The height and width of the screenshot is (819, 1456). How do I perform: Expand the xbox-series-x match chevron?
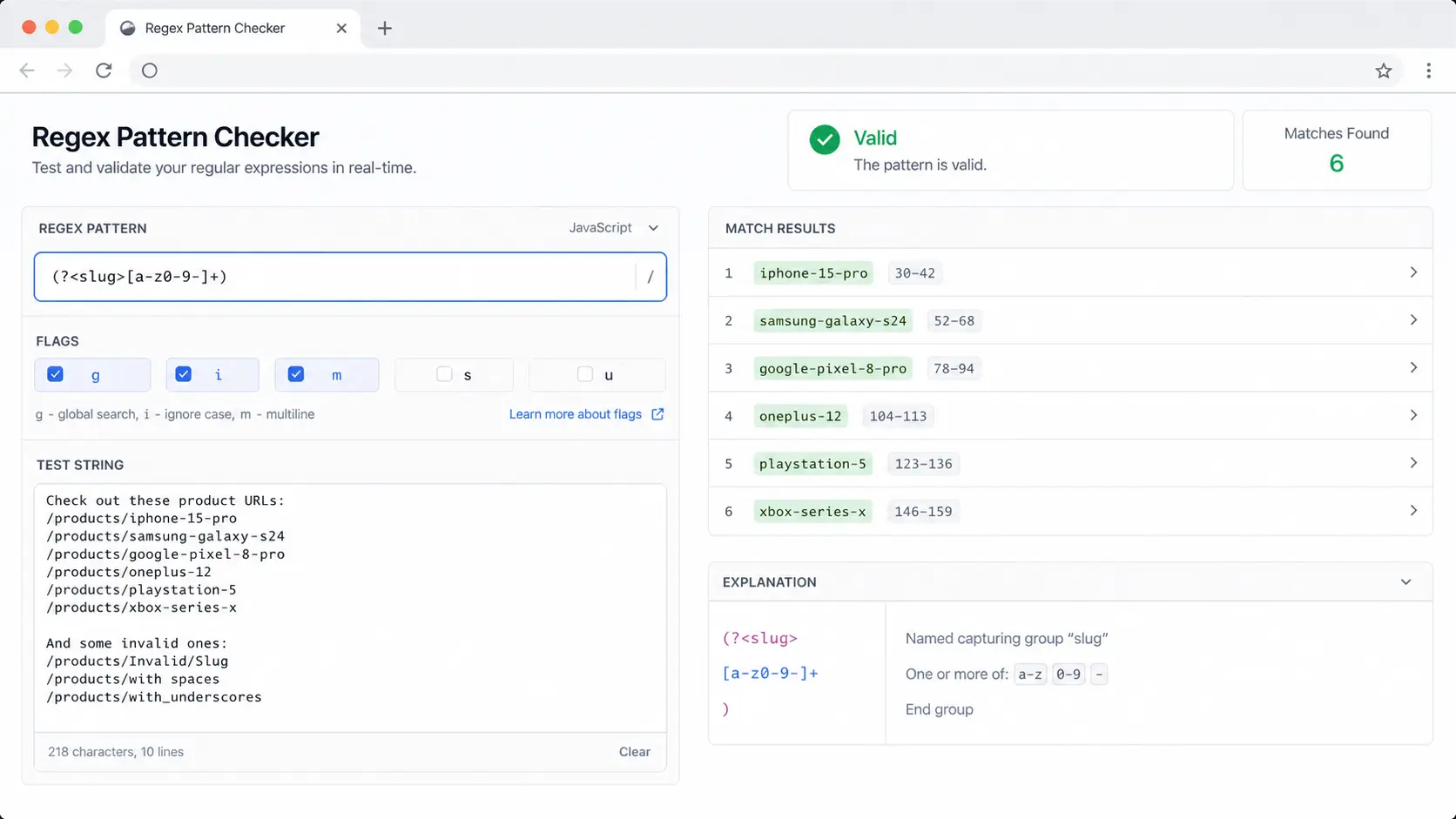tap(1413, 511)
